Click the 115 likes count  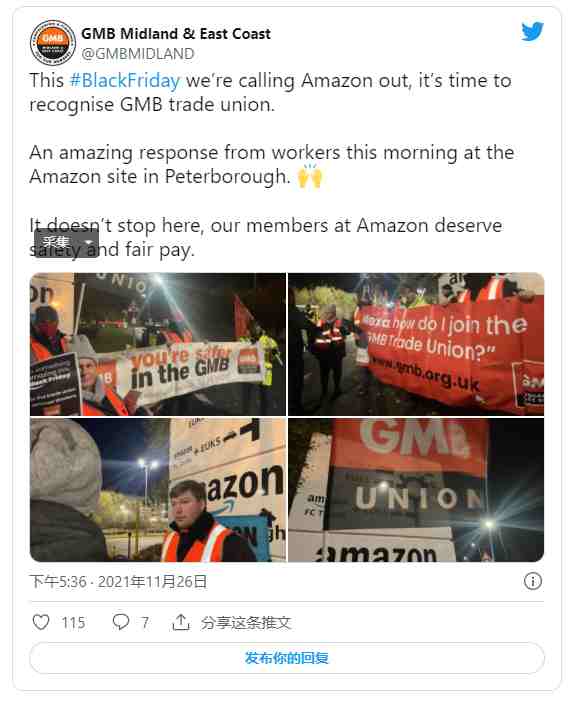73,623
